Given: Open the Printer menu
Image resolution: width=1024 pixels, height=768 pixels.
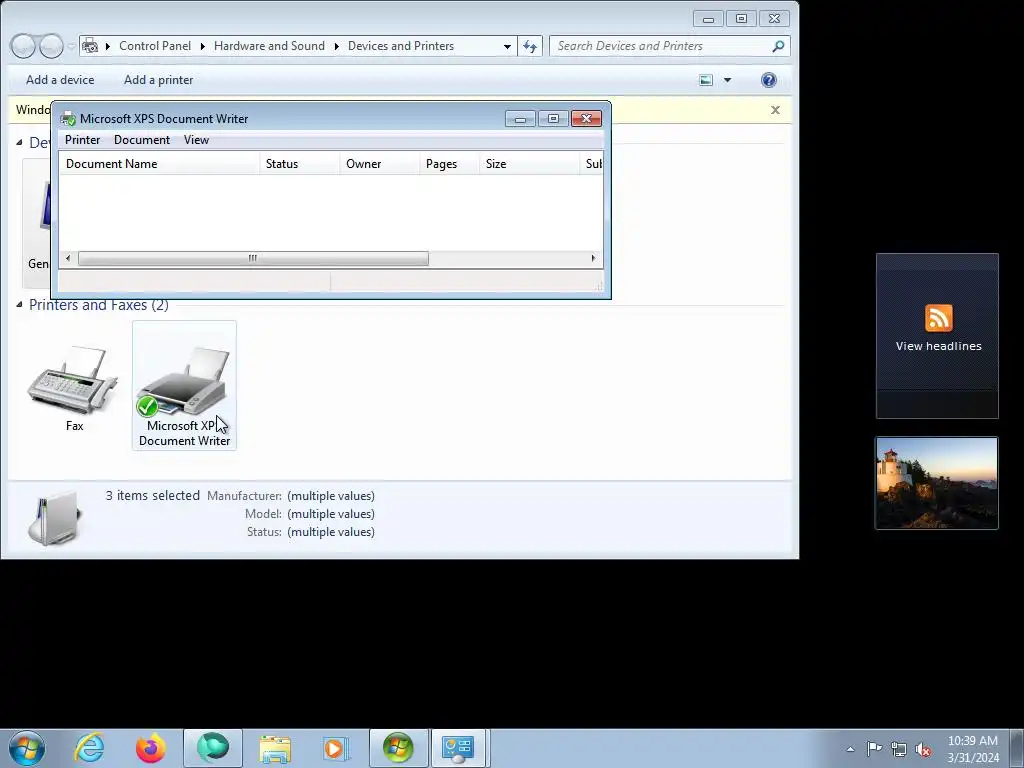Looking at the screenshot, I should (82, 140).
